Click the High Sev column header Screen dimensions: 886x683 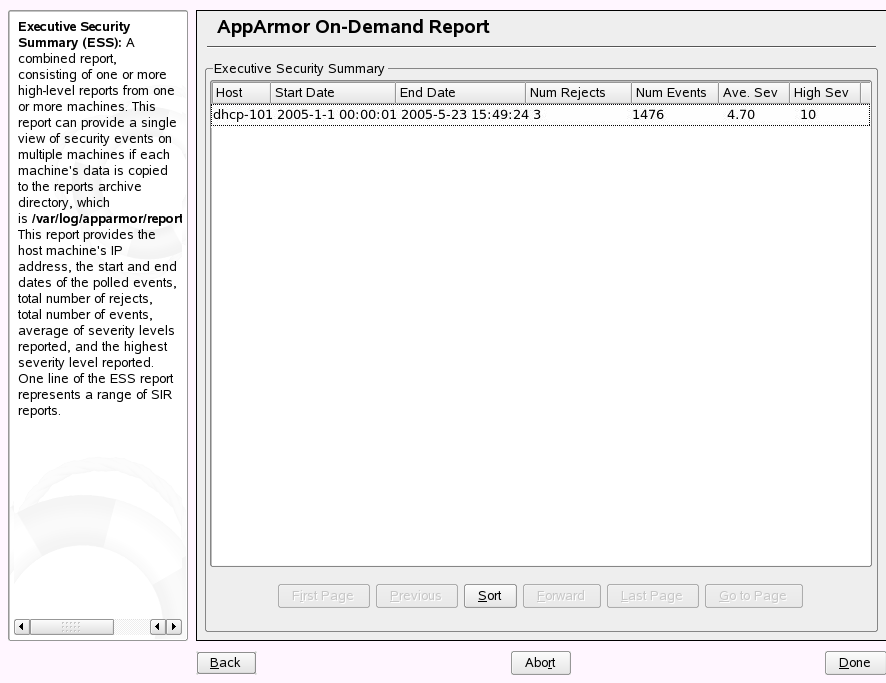tap(824, 93)
